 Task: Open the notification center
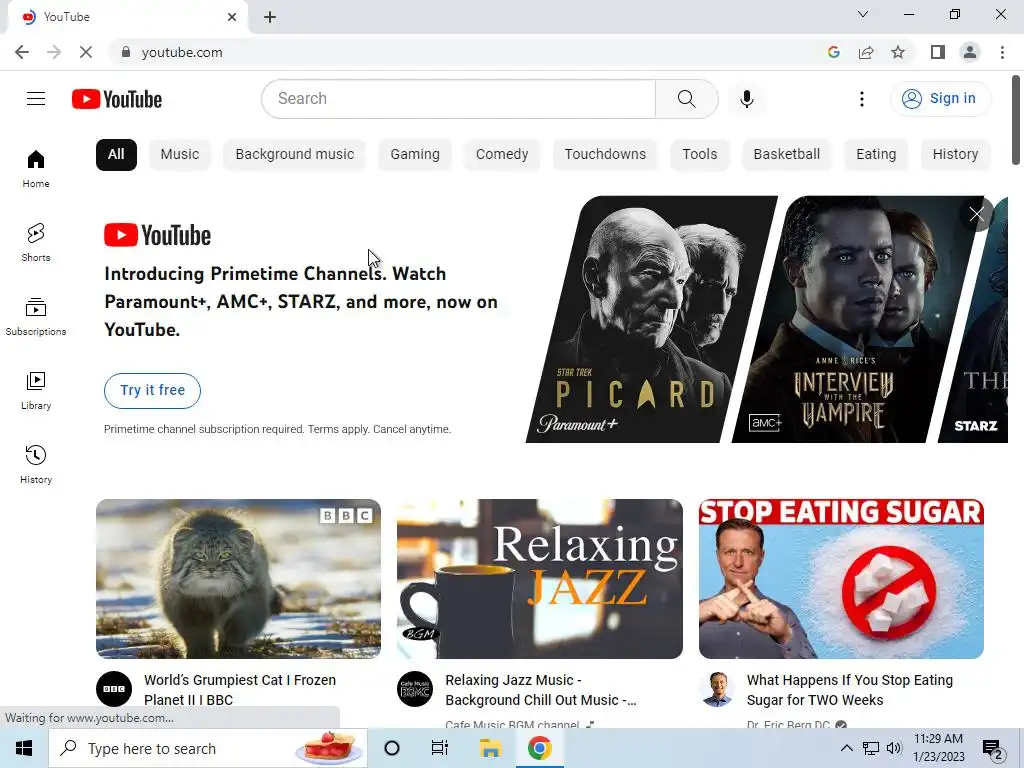pyautogui.click(x=993, y=748)
